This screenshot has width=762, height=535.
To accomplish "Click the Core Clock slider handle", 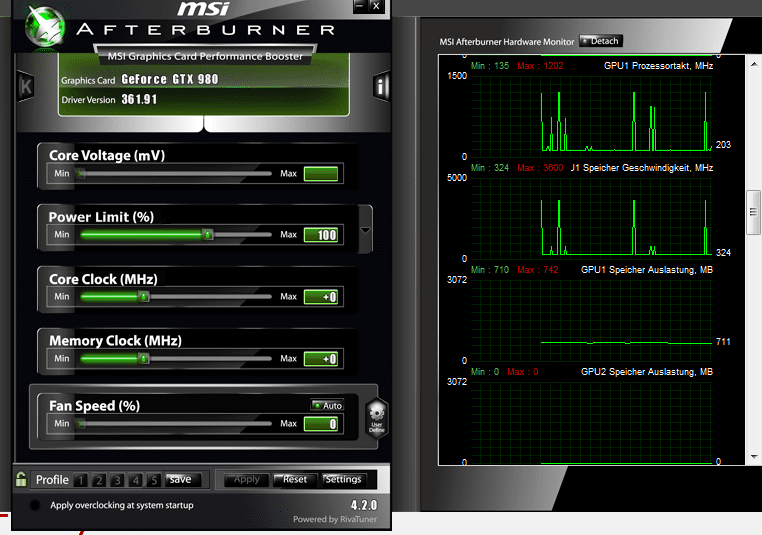I will 143,296.
